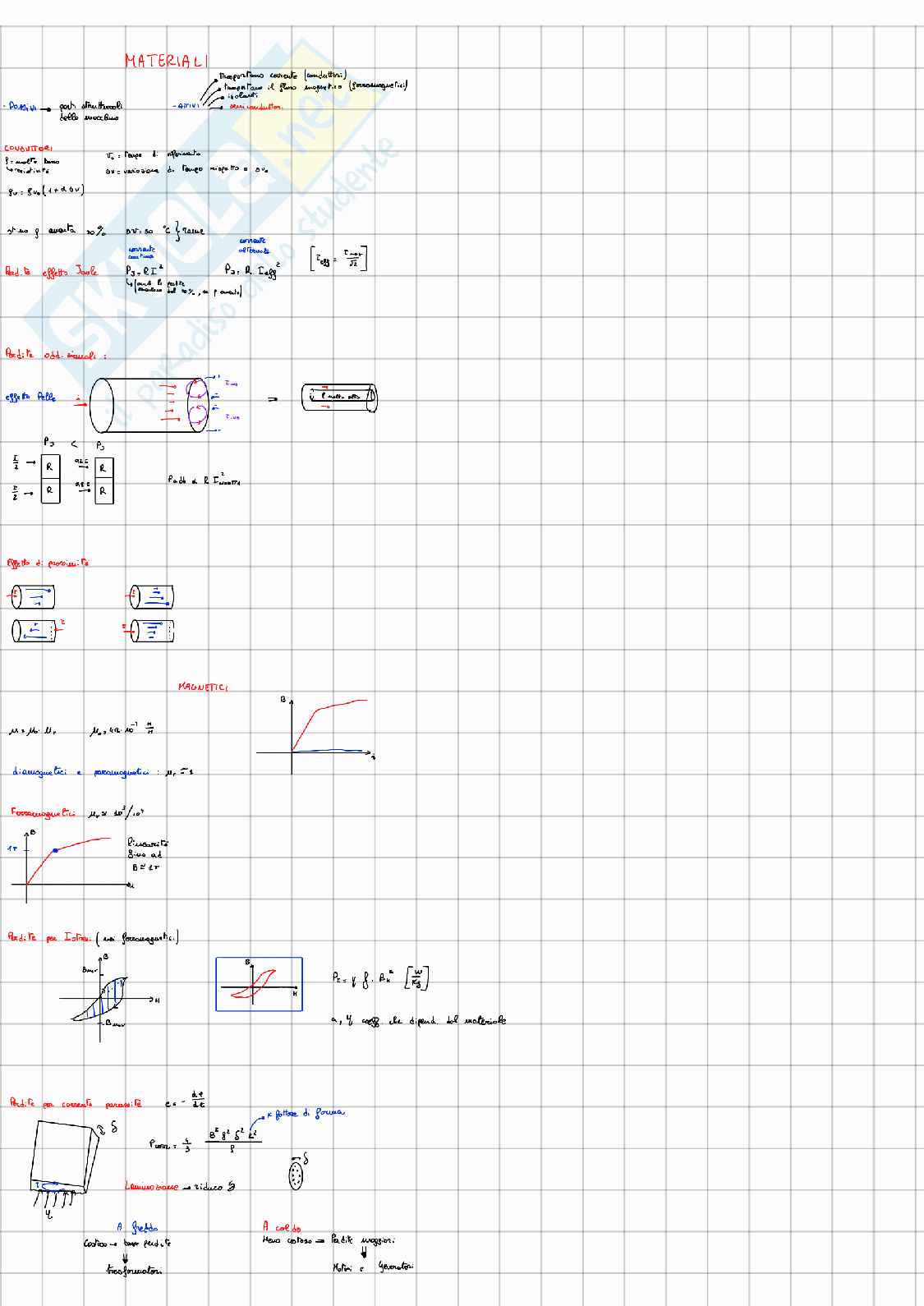
Task: Select the large skin effect cylinder drawing
Action: 148,404
